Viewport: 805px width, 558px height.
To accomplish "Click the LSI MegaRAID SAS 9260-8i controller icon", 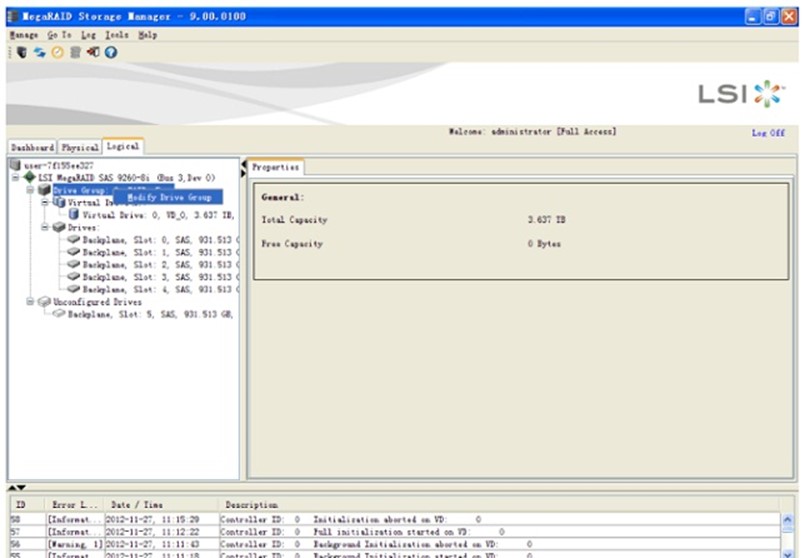I will [29, 177].
